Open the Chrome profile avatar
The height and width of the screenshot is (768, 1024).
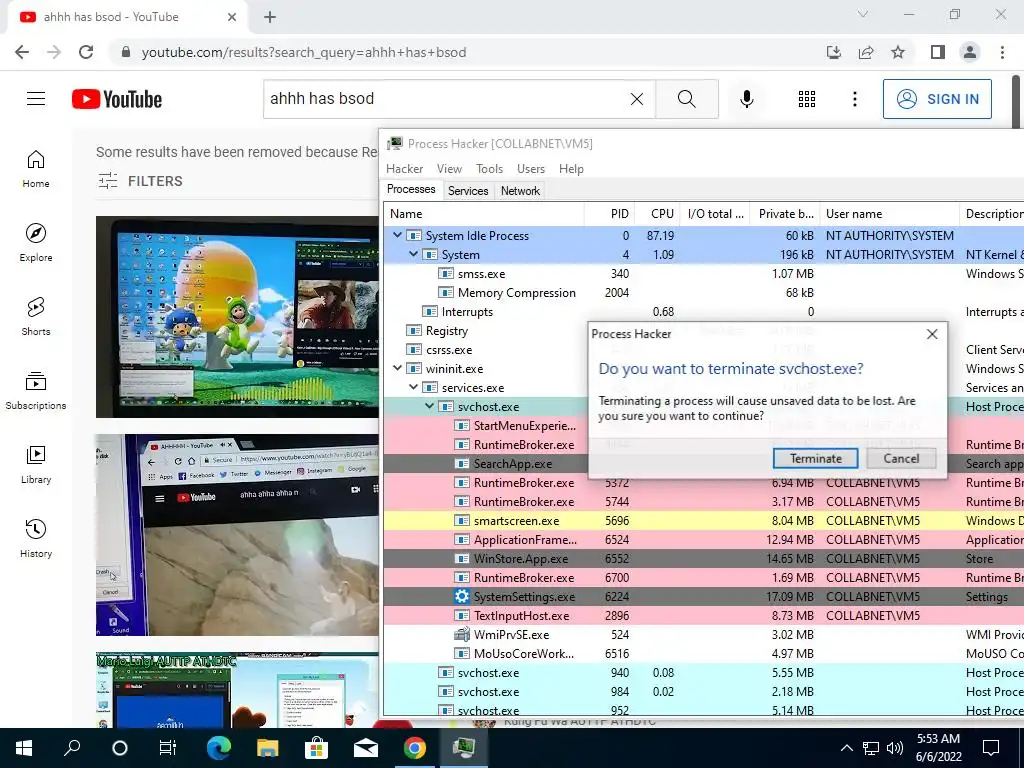point(970,52)
